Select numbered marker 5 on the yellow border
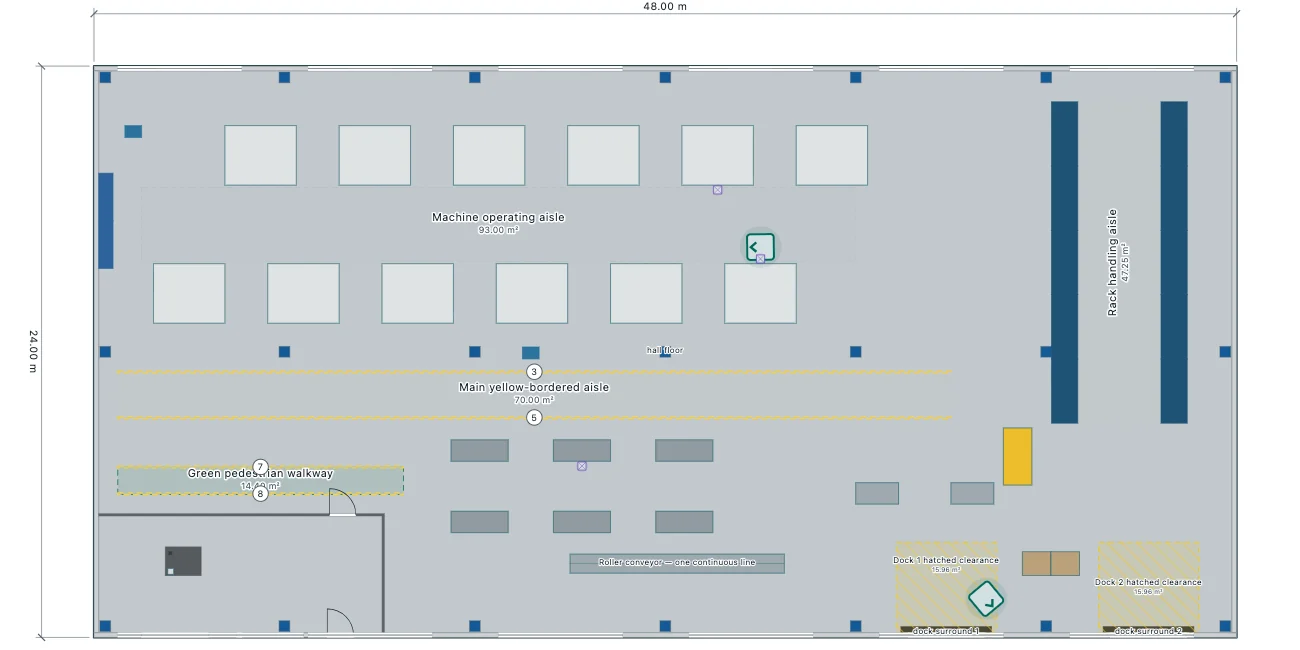 534,417
